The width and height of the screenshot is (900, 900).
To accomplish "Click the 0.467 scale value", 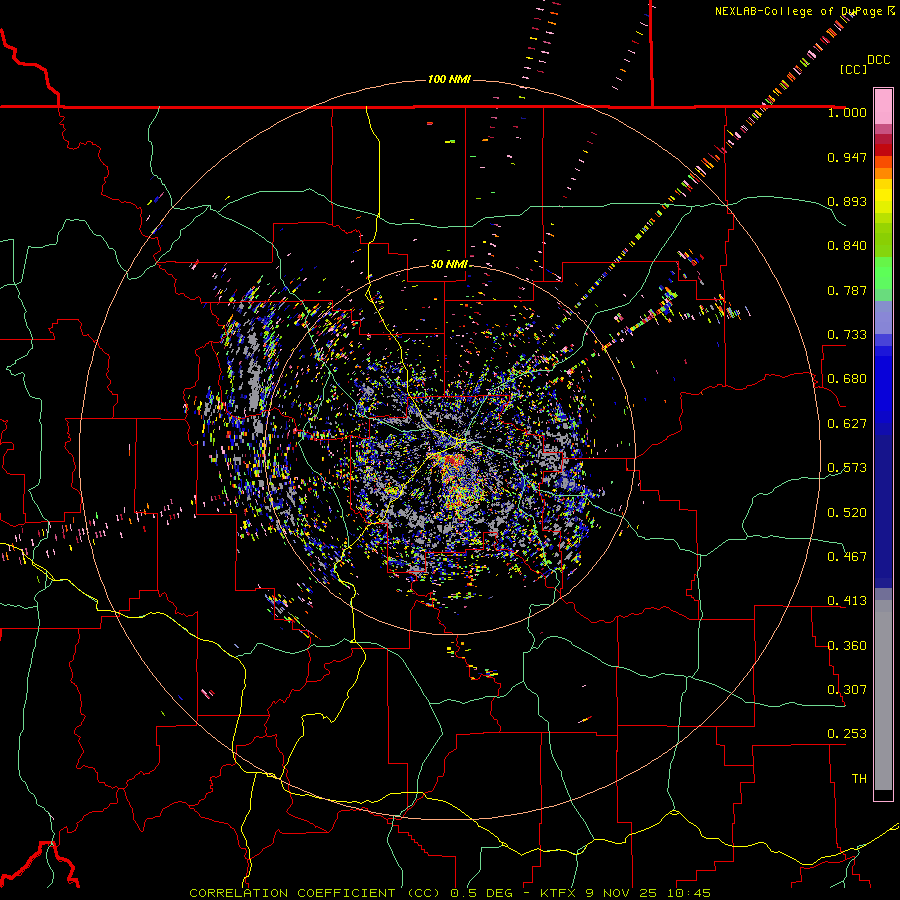I will 847,557.
